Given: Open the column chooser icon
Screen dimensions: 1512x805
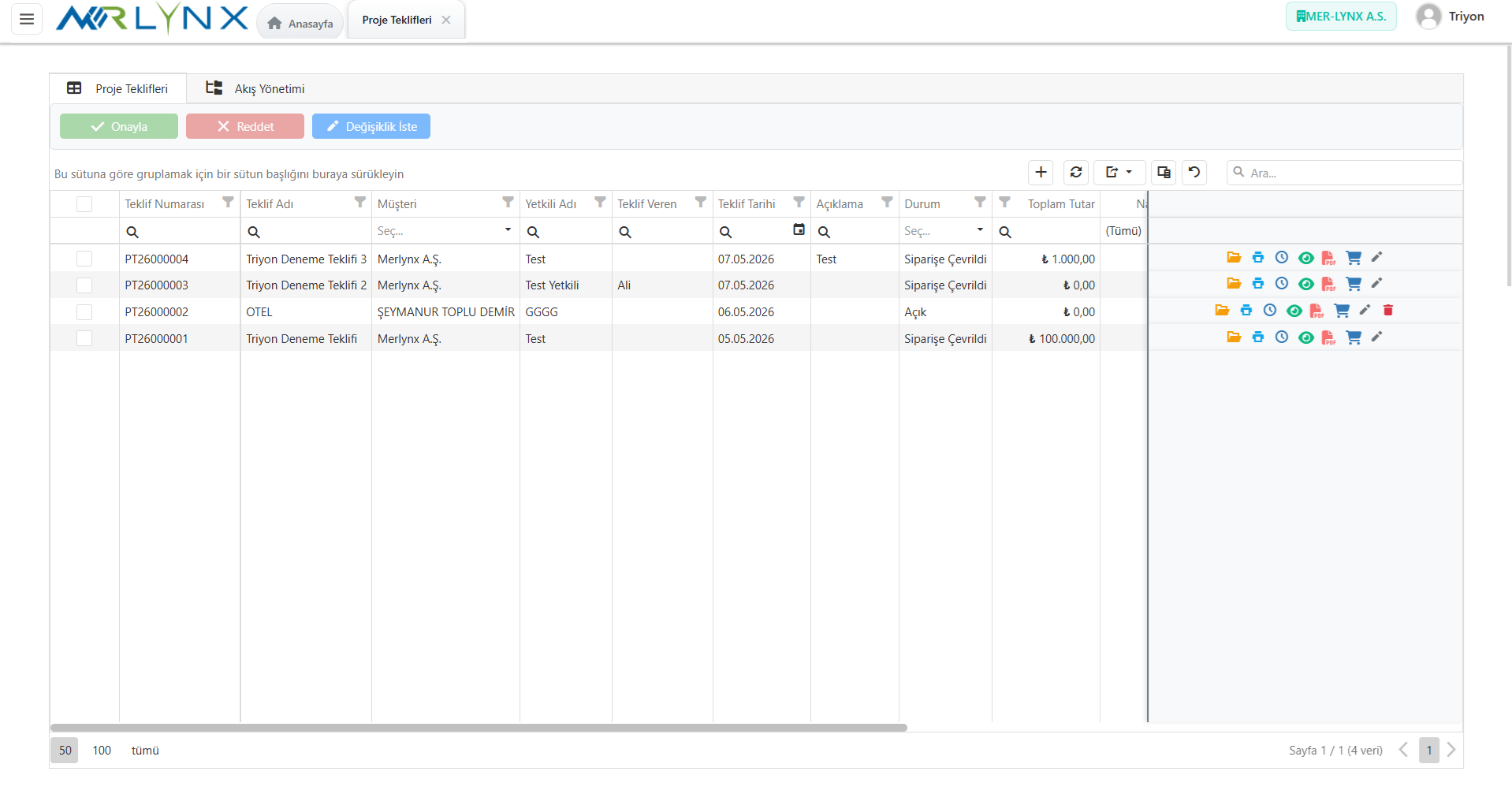Looking at the screenshot, I should pos(1164,172).
